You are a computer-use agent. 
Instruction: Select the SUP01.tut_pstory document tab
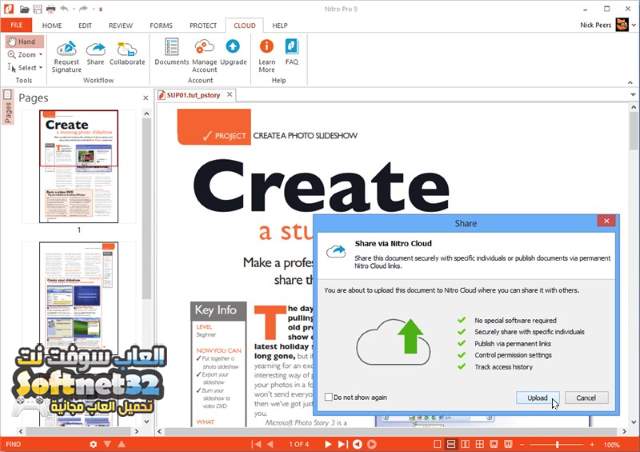[193, 95]
